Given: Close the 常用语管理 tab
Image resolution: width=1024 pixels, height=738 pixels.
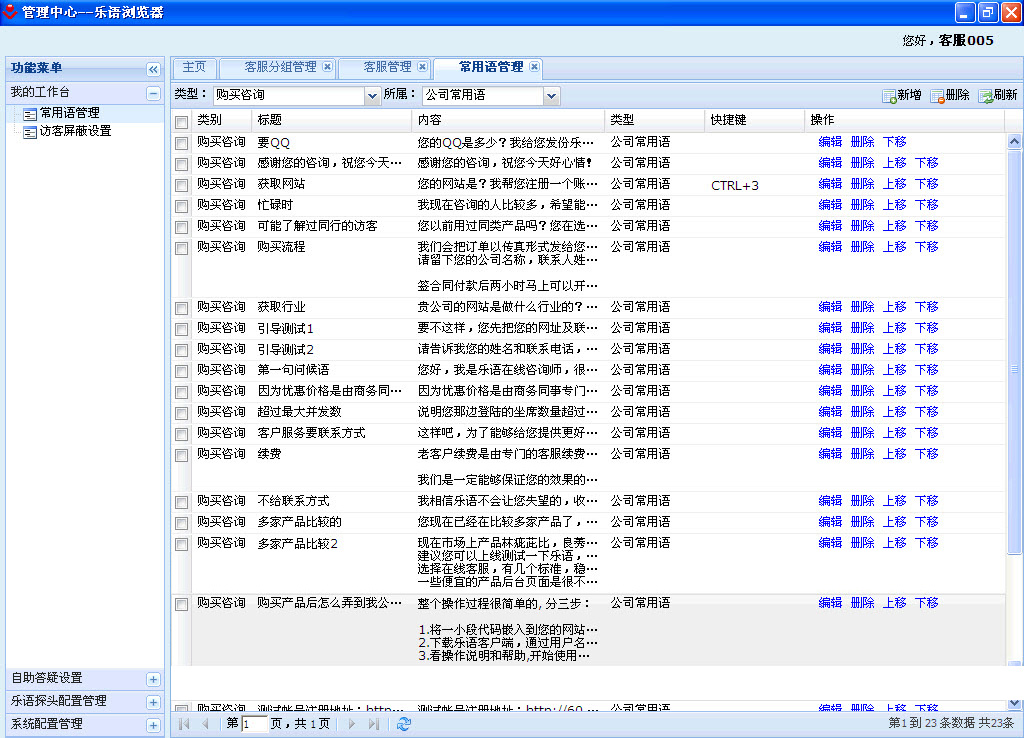Looking at the screenshot, I should pyautogui.click(x=535, y=67).
